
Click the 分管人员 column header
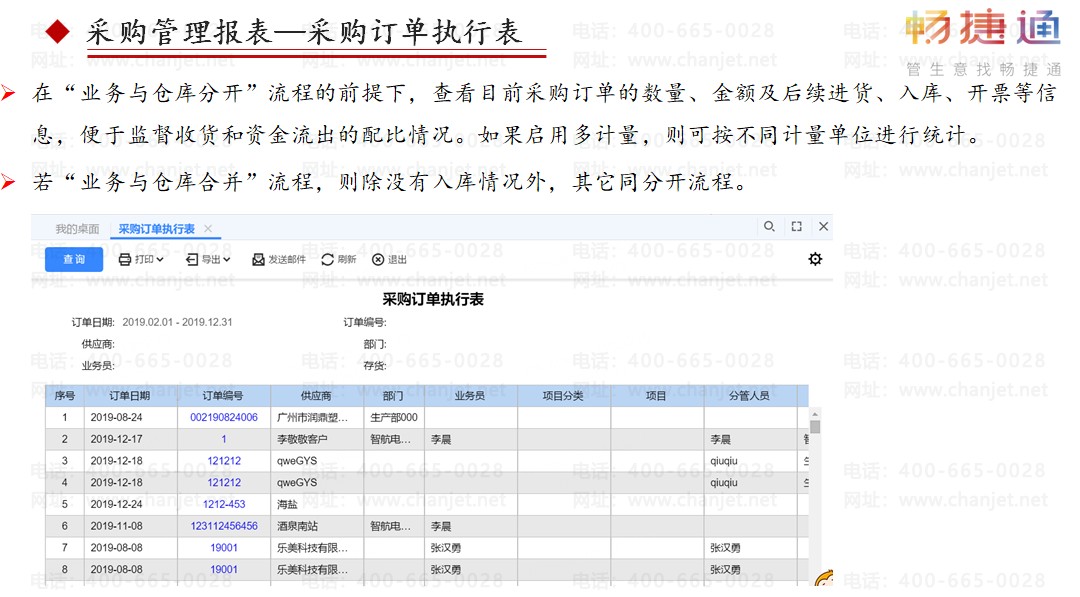[749, 395]
